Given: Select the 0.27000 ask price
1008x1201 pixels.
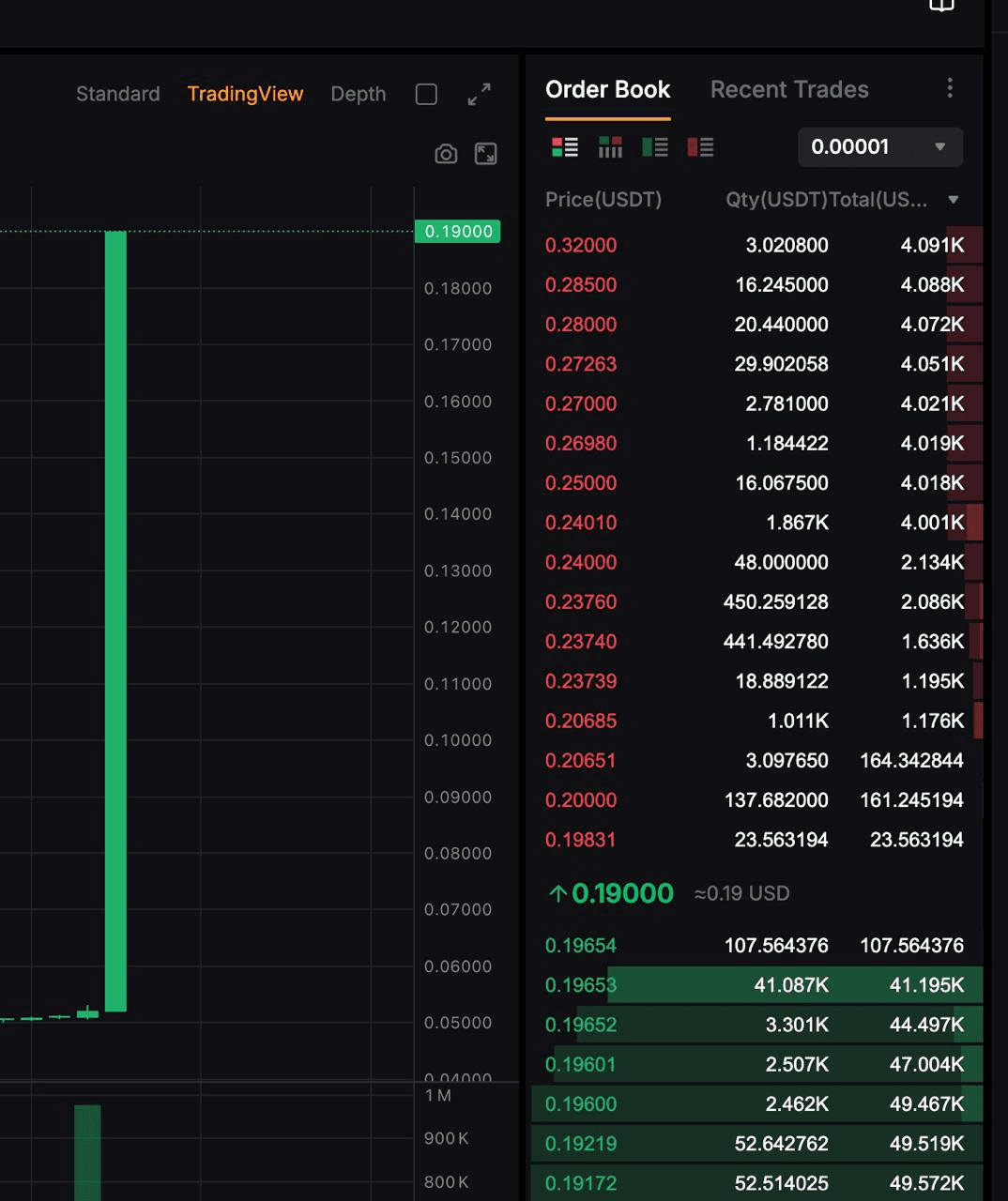Looking at the screenshot, I should tap(581, 403).
